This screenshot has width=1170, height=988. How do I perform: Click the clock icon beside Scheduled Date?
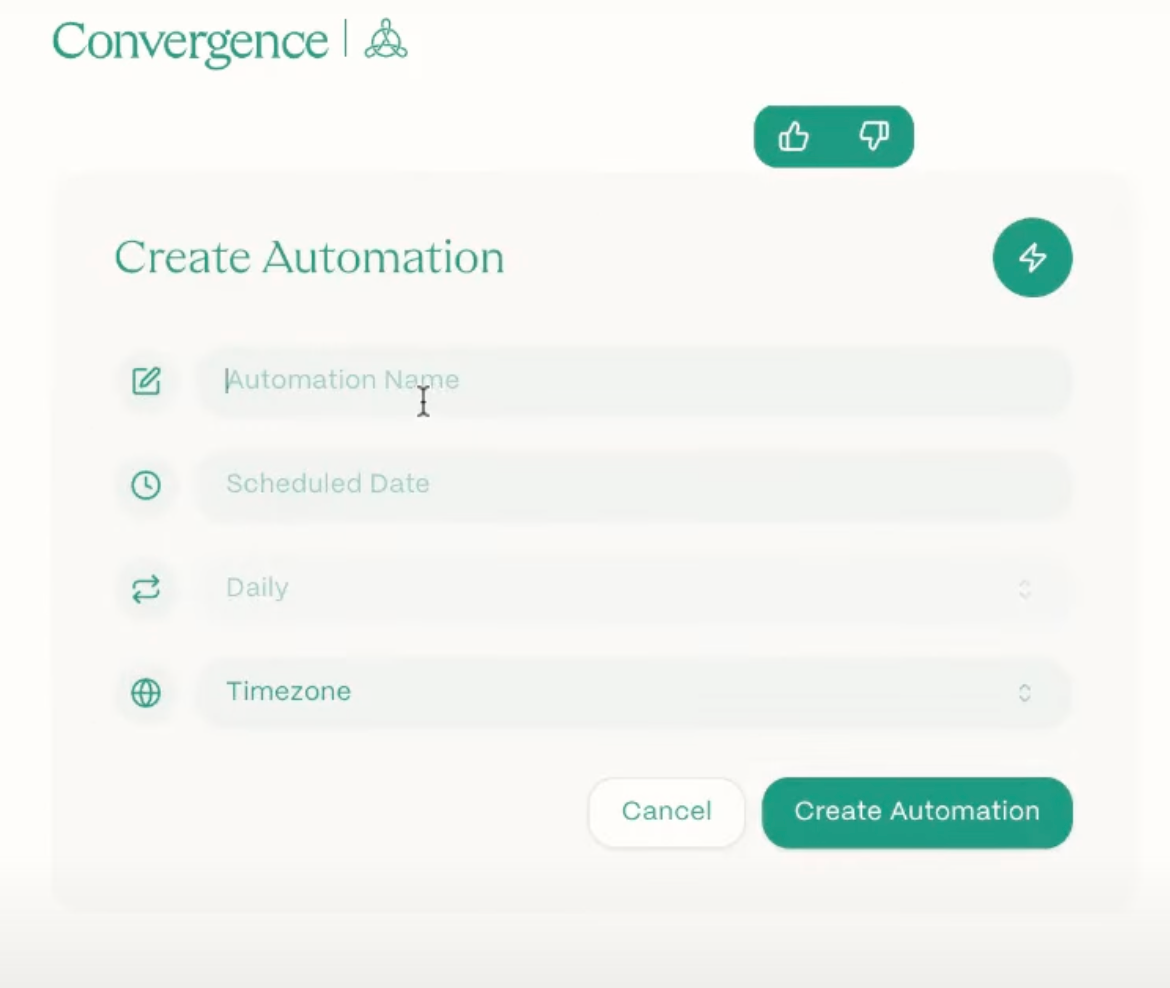tap(146, 485)
